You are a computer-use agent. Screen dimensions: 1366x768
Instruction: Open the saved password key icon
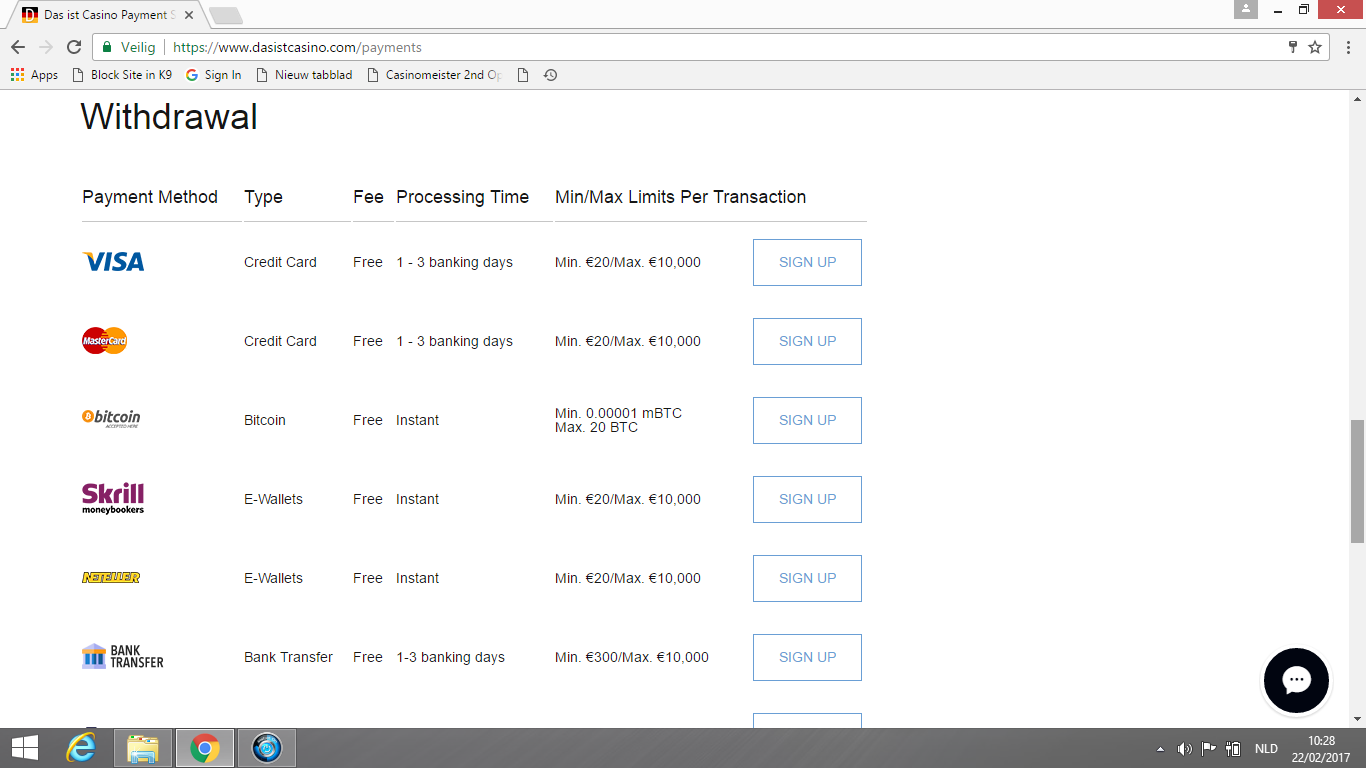coord(1293,47)
